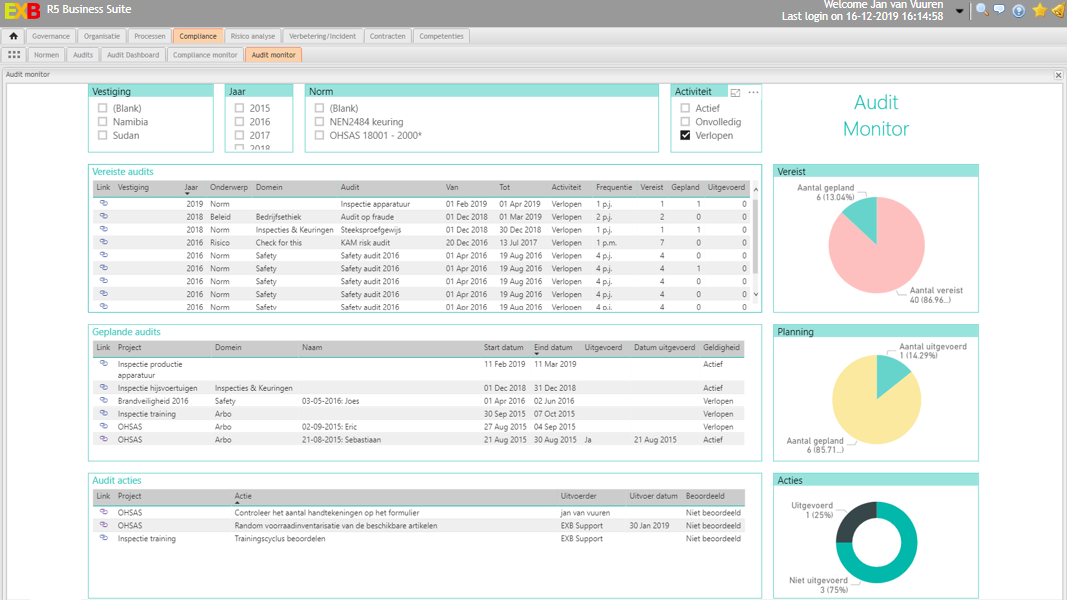Open the Audit Dashboard tab
1067x600 pixels.
click(x=133, y=55)
